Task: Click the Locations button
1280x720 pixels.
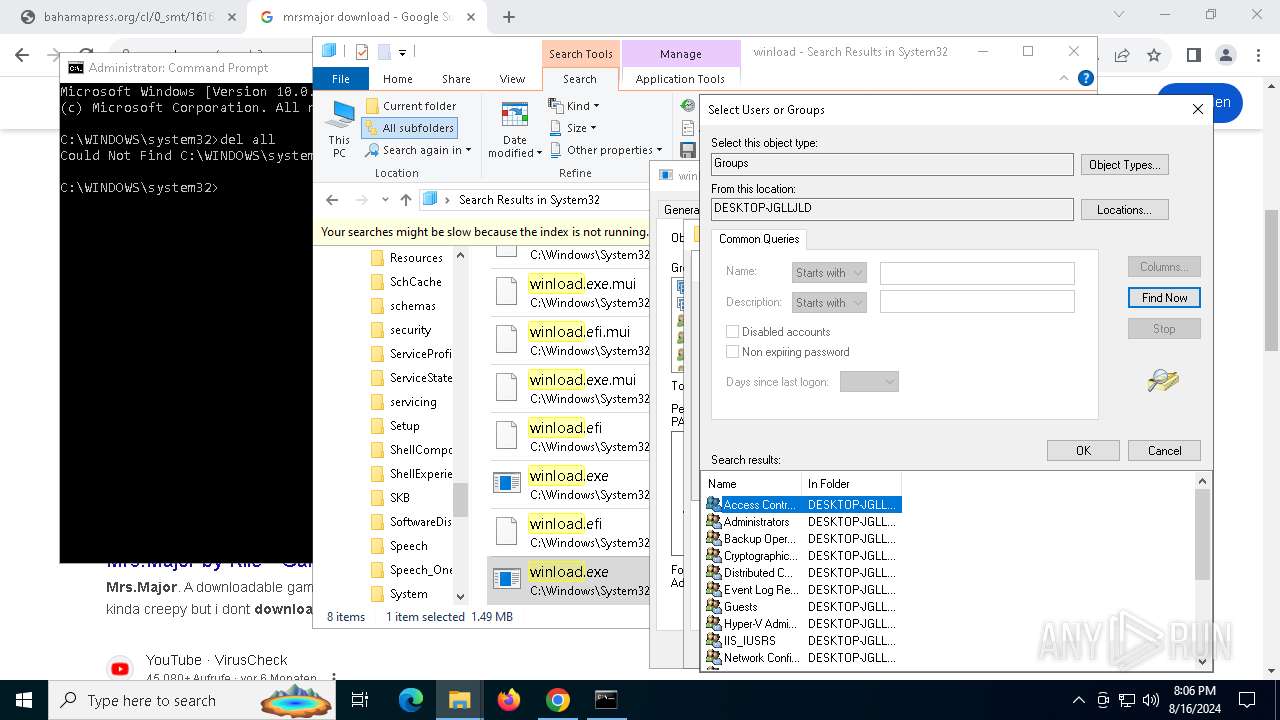Action: [1124, 210]
